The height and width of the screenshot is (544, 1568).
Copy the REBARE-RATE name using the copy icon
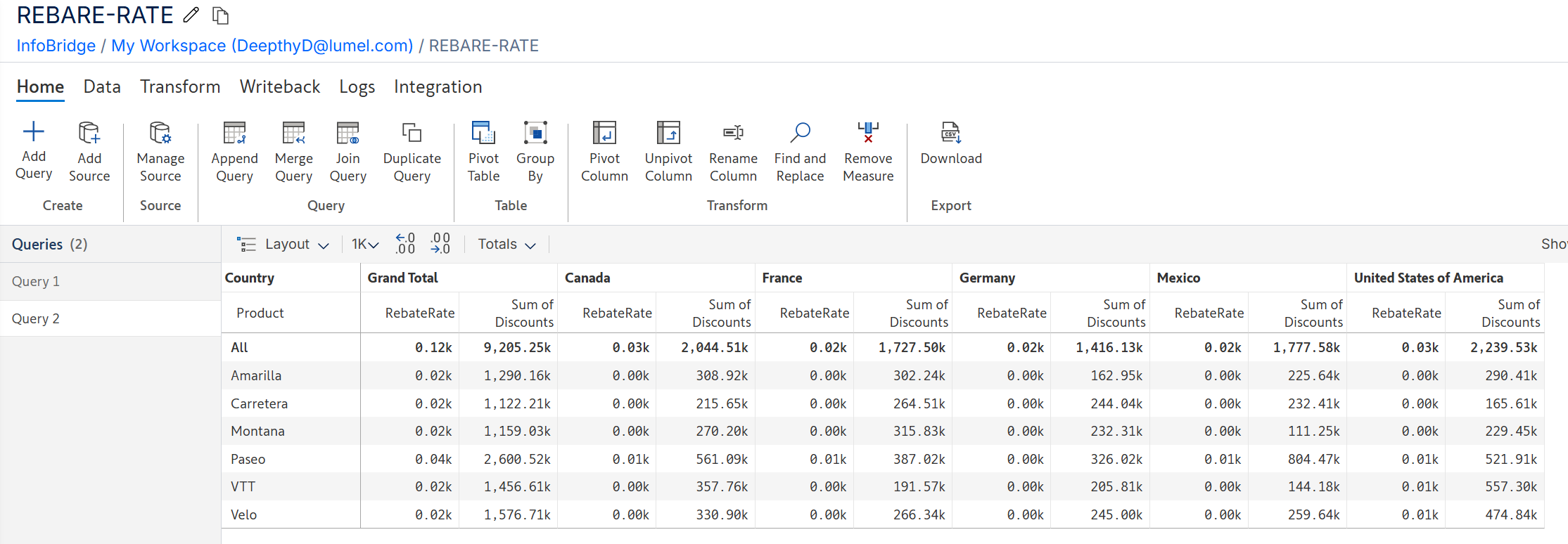click(220, 15)
